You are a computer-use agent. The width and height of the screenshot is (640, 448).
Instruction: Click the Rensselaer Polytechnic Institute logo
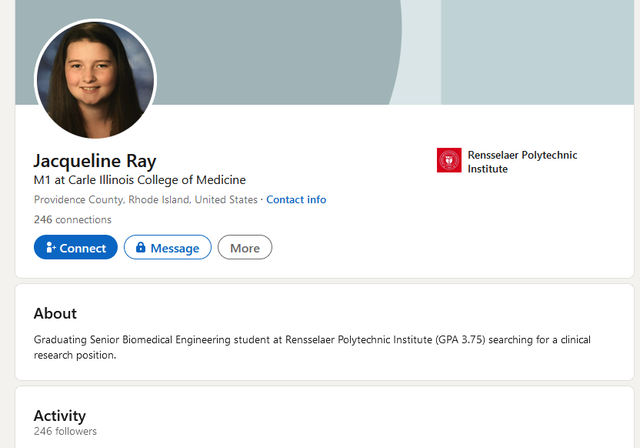coord(449,160)
